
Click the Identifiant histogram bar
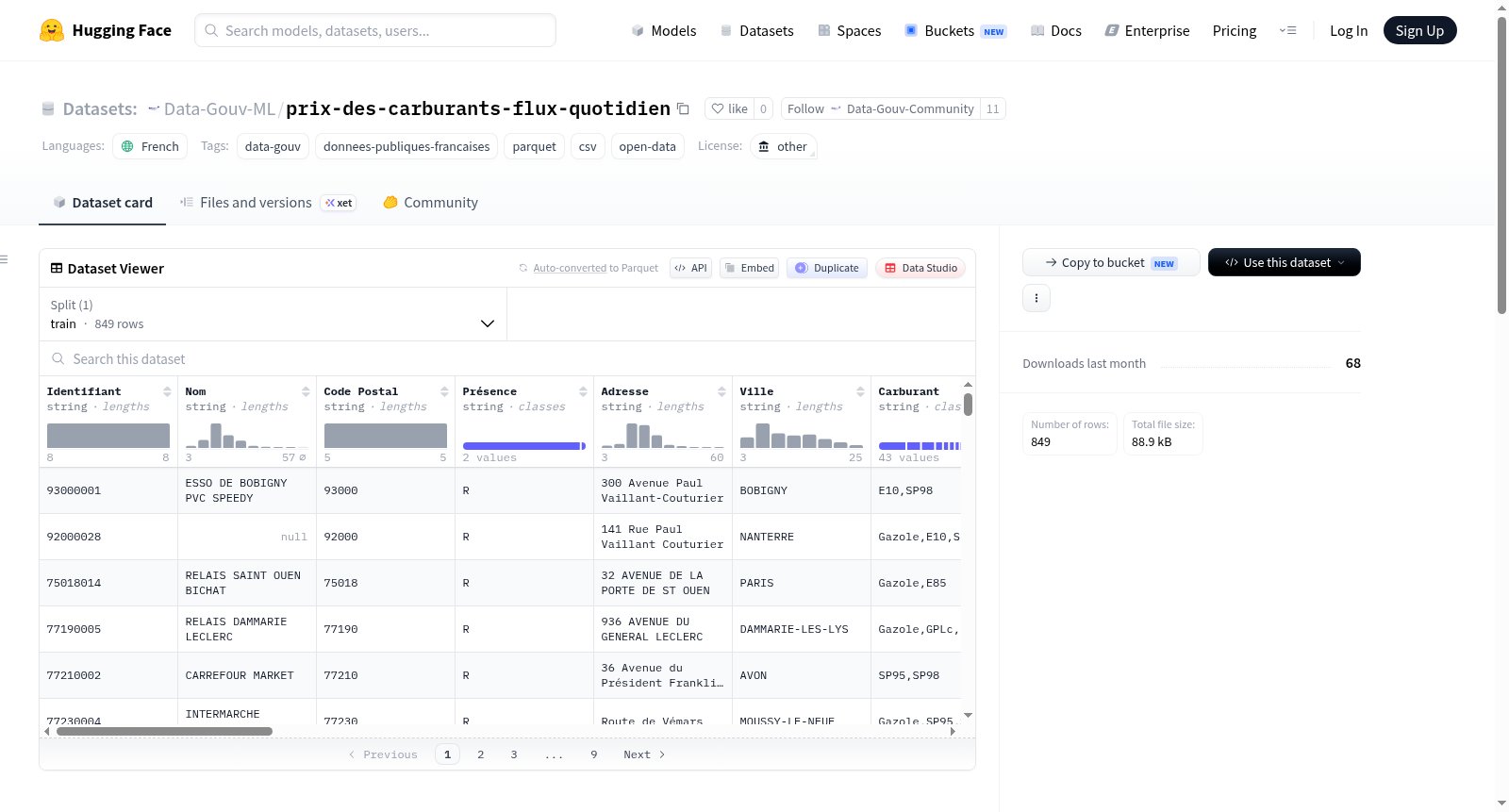pos(108,436)
